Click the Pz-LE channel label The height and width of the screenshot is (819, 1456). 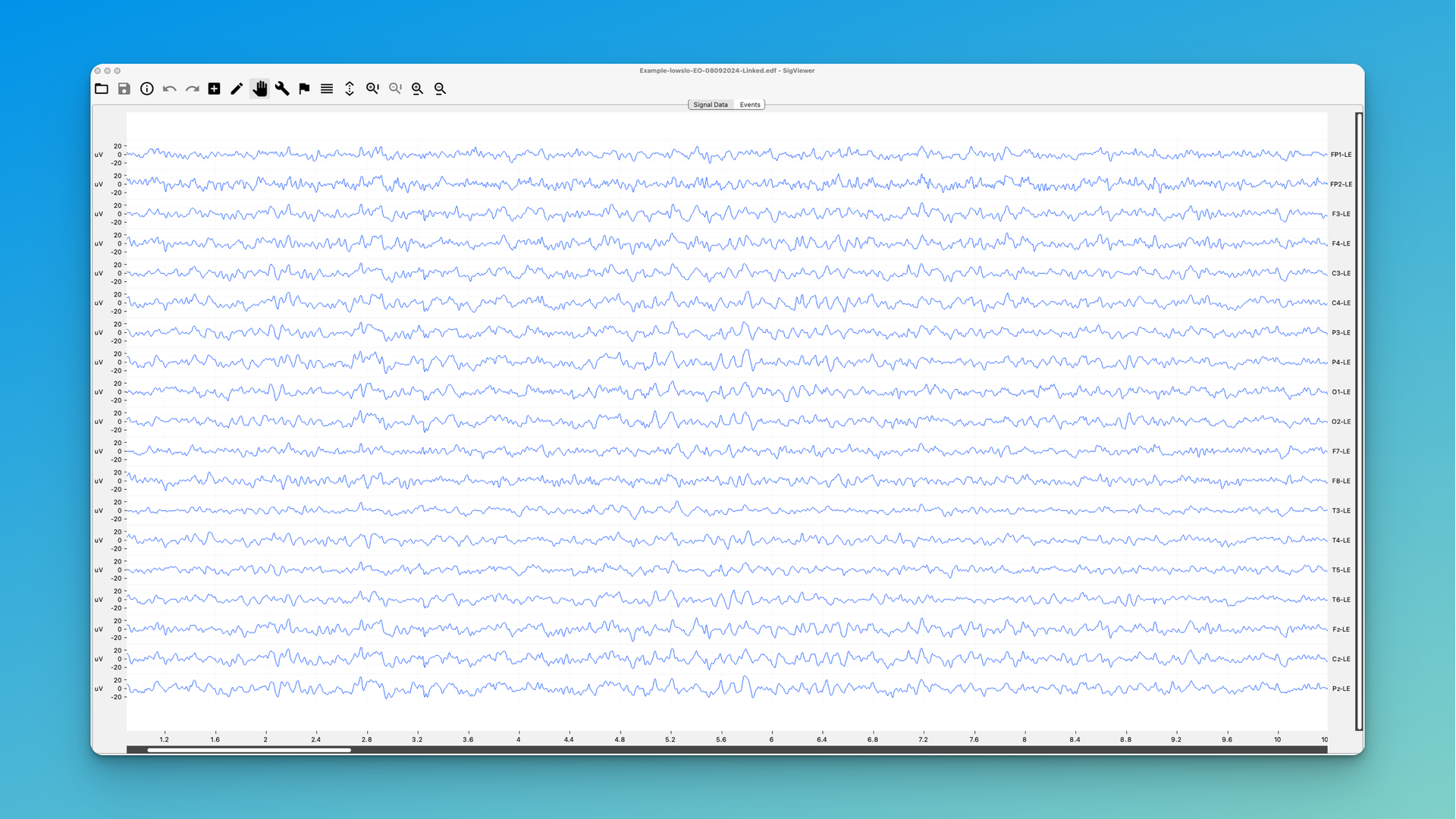pyautogui.click(x=1341, y=689)
